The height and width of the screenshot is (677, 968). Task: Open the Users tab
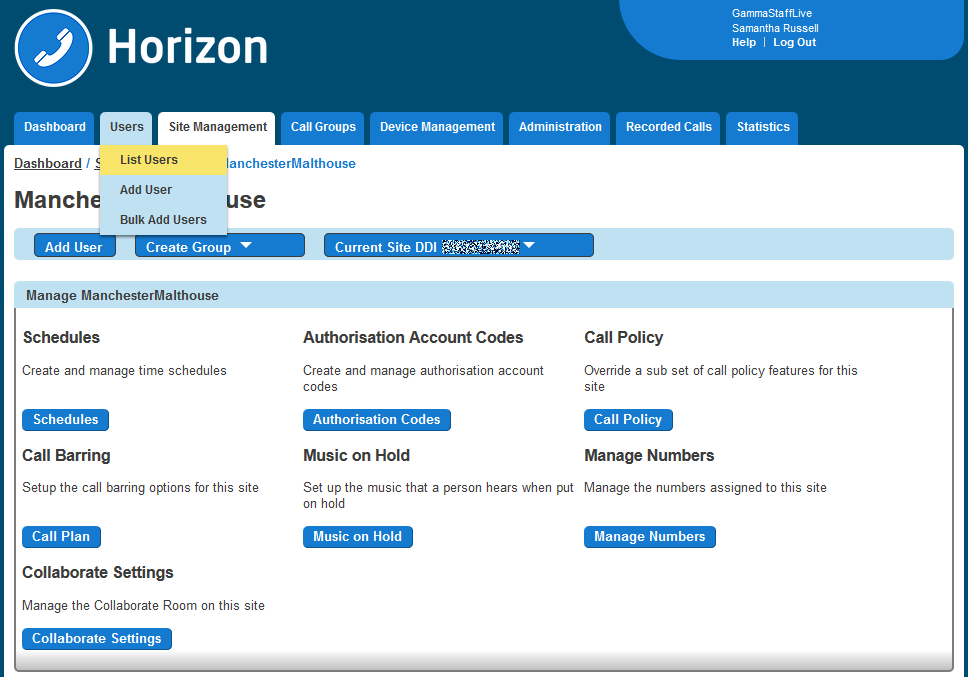pos(127,127)
